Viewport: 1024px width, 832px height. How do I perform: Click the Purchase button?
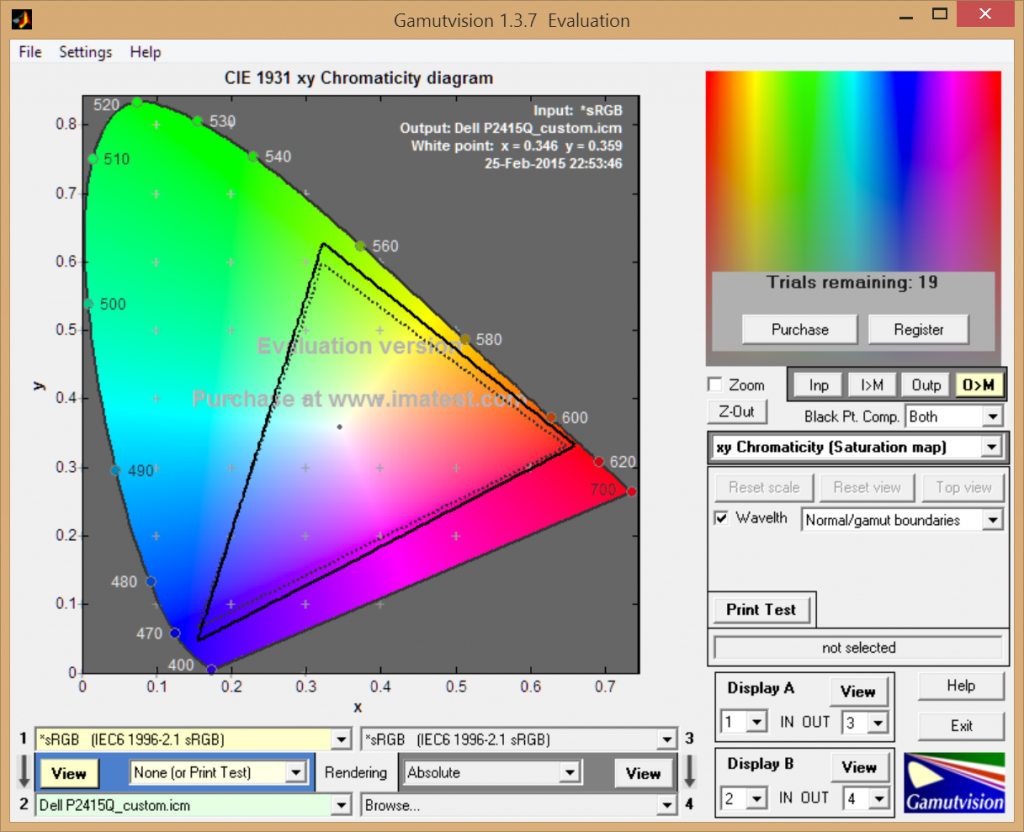click(799, 329)
